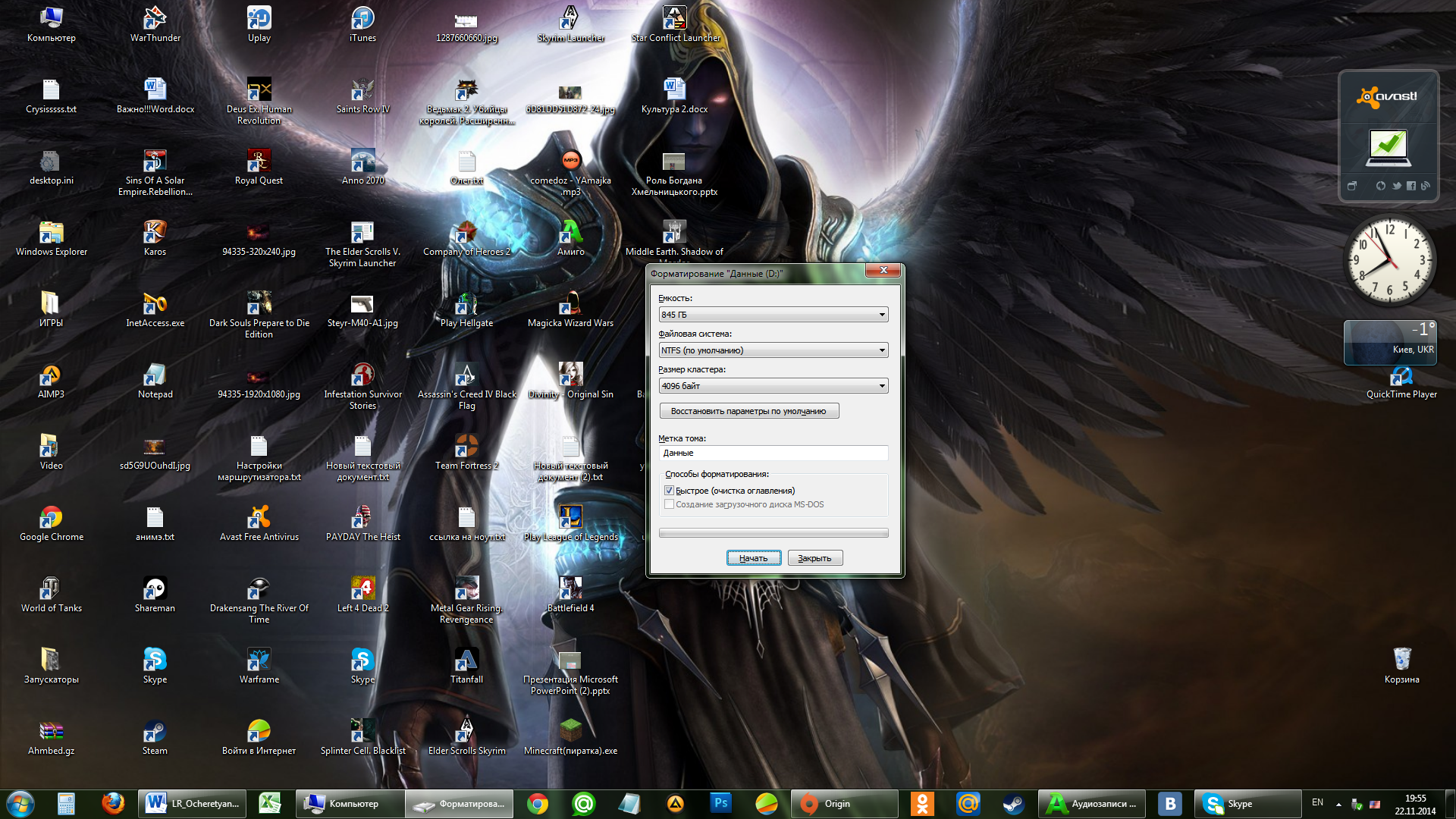The height and width of the screenshot is (819, 1456).
Task: Click EN language indicator in tray
Action: click(x=1317, y=803)
